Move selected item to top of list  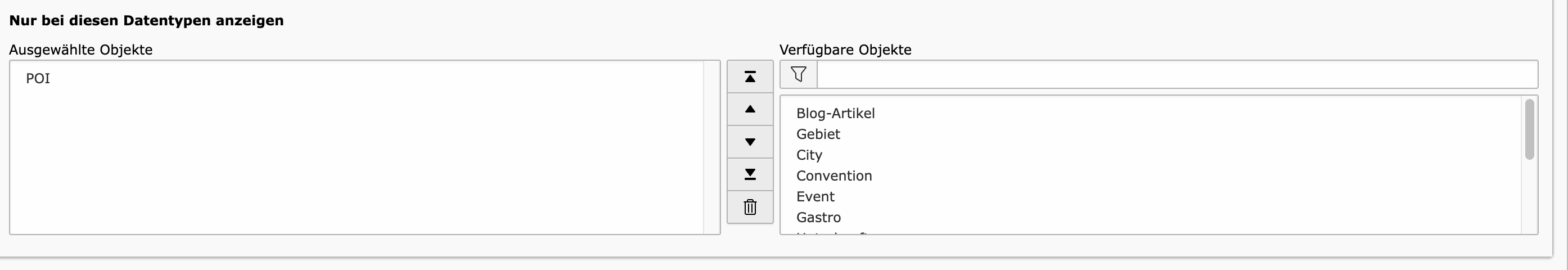coord(750,76)
